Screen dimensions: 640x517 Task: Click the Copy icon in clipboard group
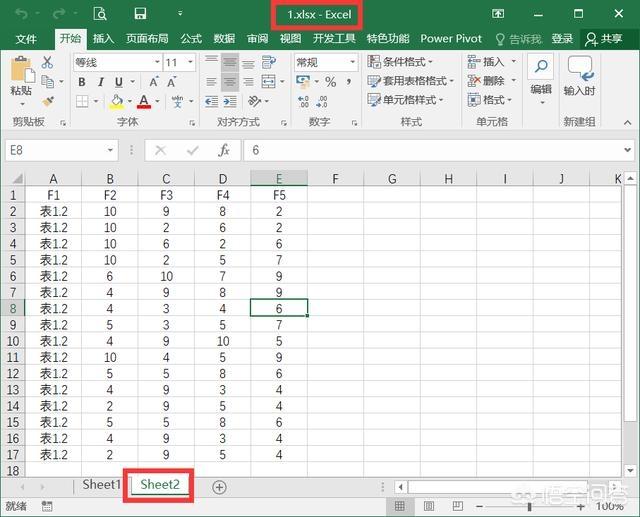tap(48, 82)
